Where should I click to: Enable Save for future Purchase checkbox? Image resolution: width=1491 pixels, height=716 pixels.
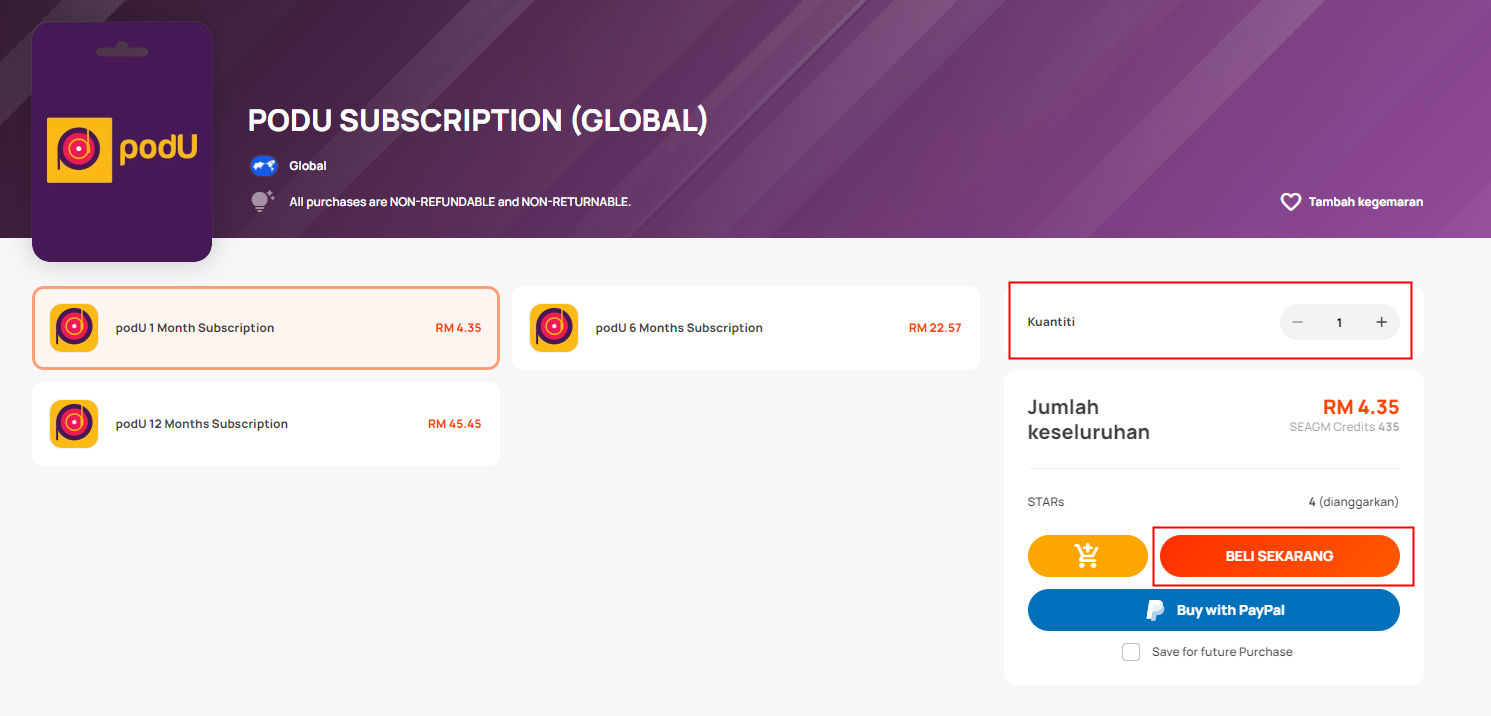(1131, 652)
